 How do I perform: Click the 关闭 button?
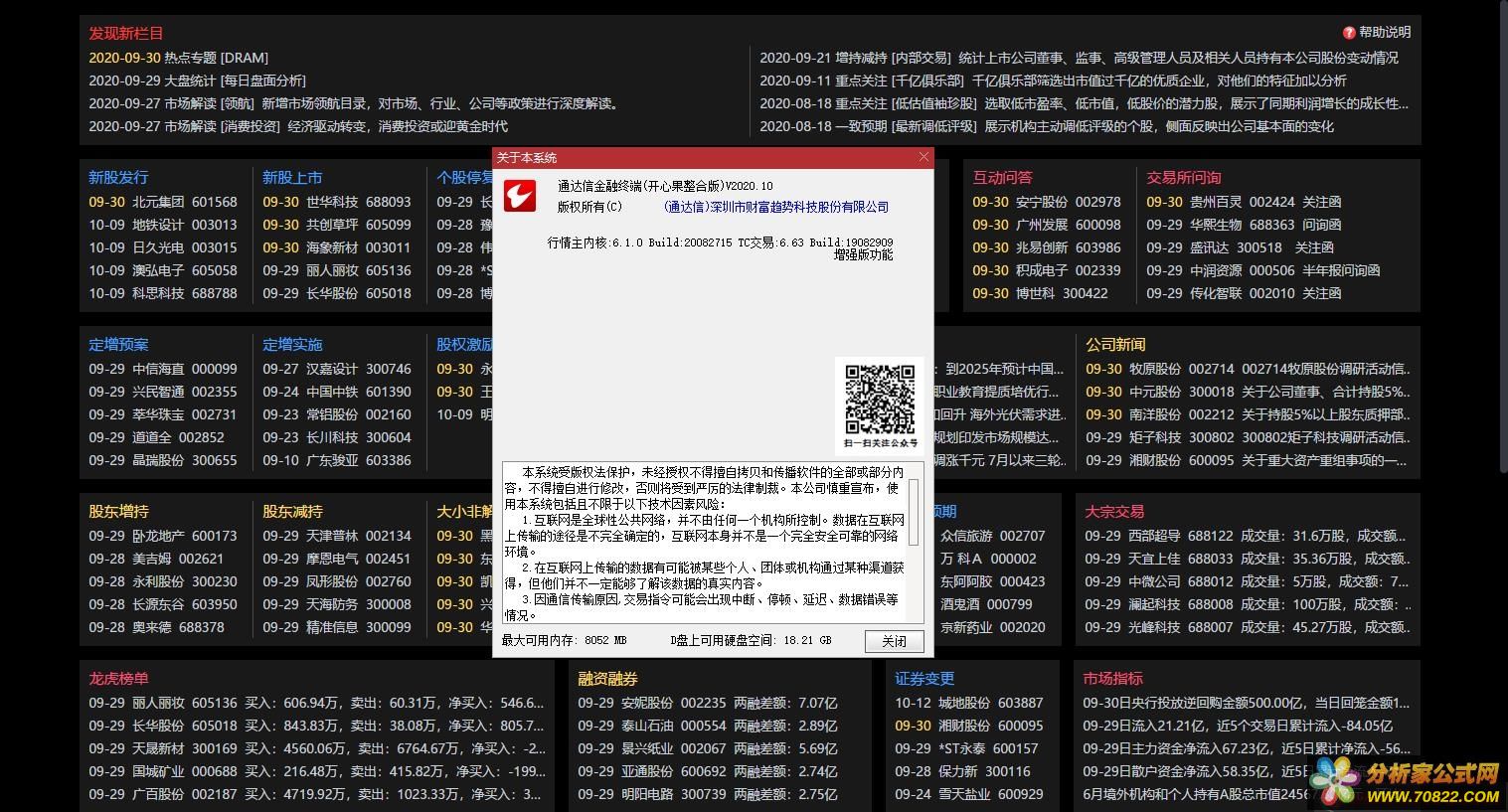894,641
